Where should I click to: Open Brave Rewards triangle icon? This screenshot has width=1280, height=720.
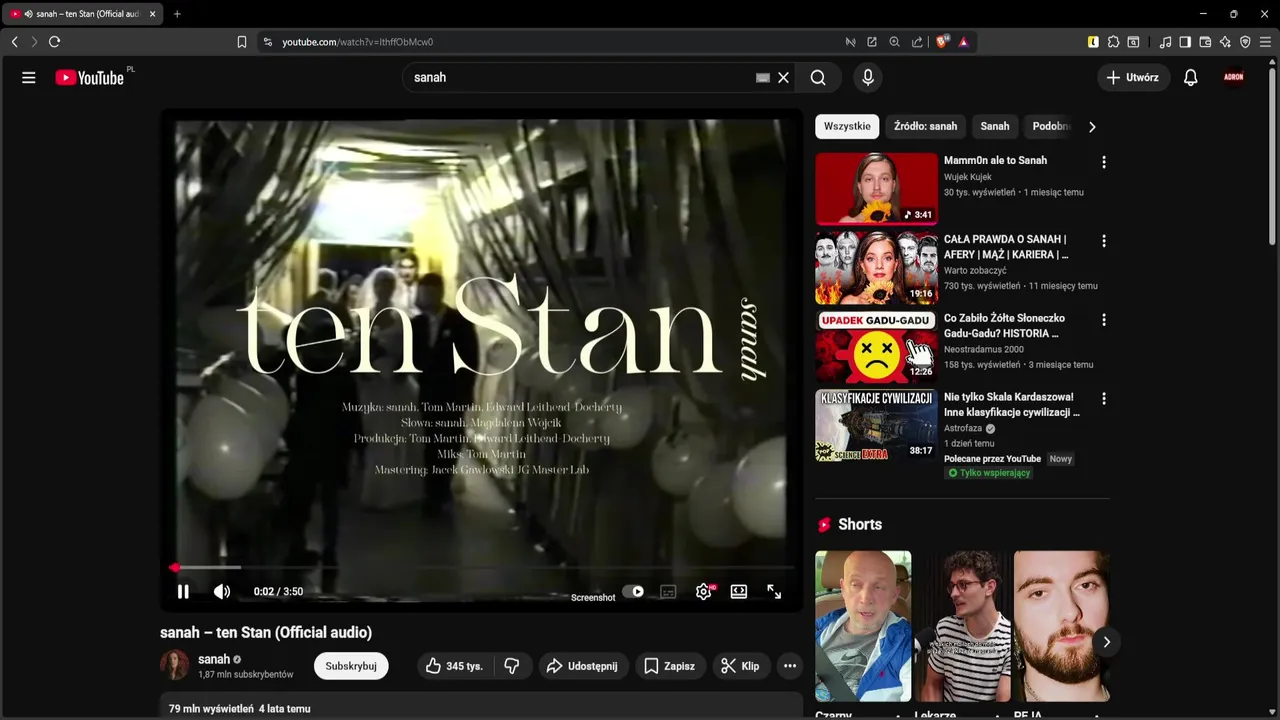click(x=964, y=42)
